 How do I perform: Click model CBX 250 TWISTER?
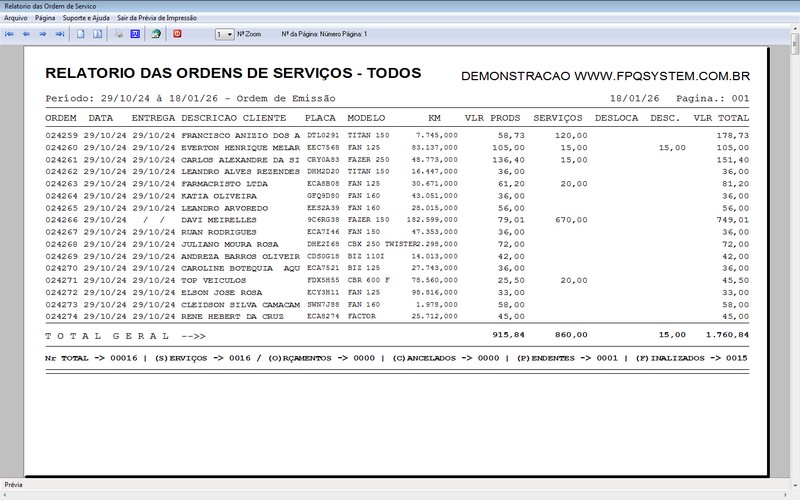[383, 244]
